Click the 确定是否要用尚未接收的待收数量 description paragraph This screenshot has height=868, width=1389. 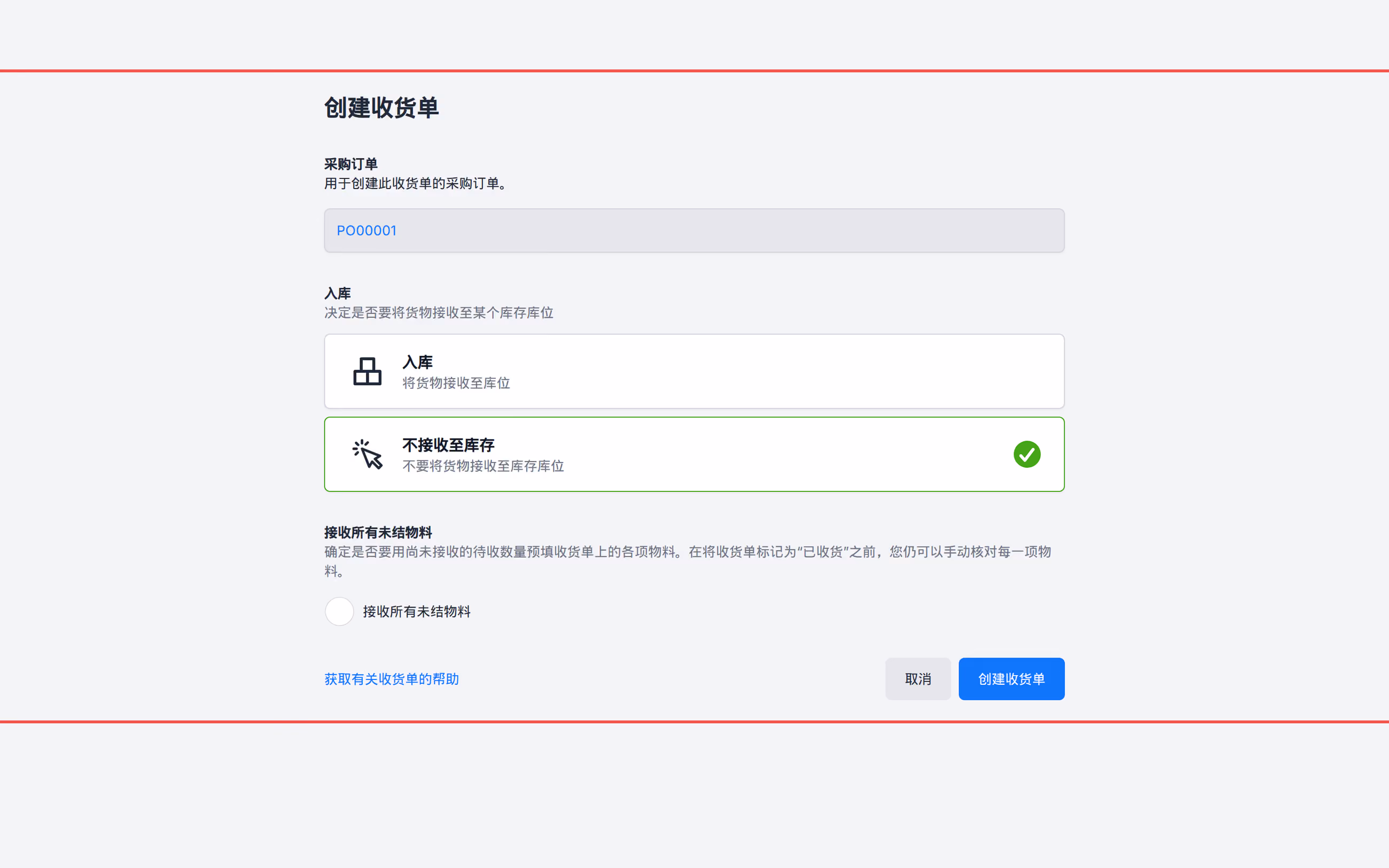click(x=688, y=561)
